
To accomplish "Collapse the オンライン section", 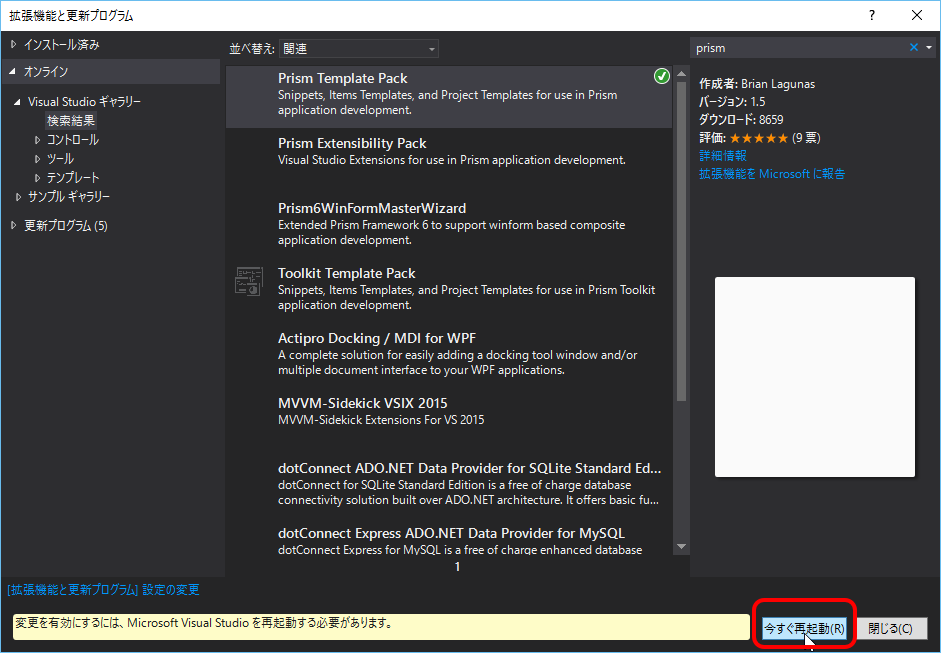I will 13,71.
